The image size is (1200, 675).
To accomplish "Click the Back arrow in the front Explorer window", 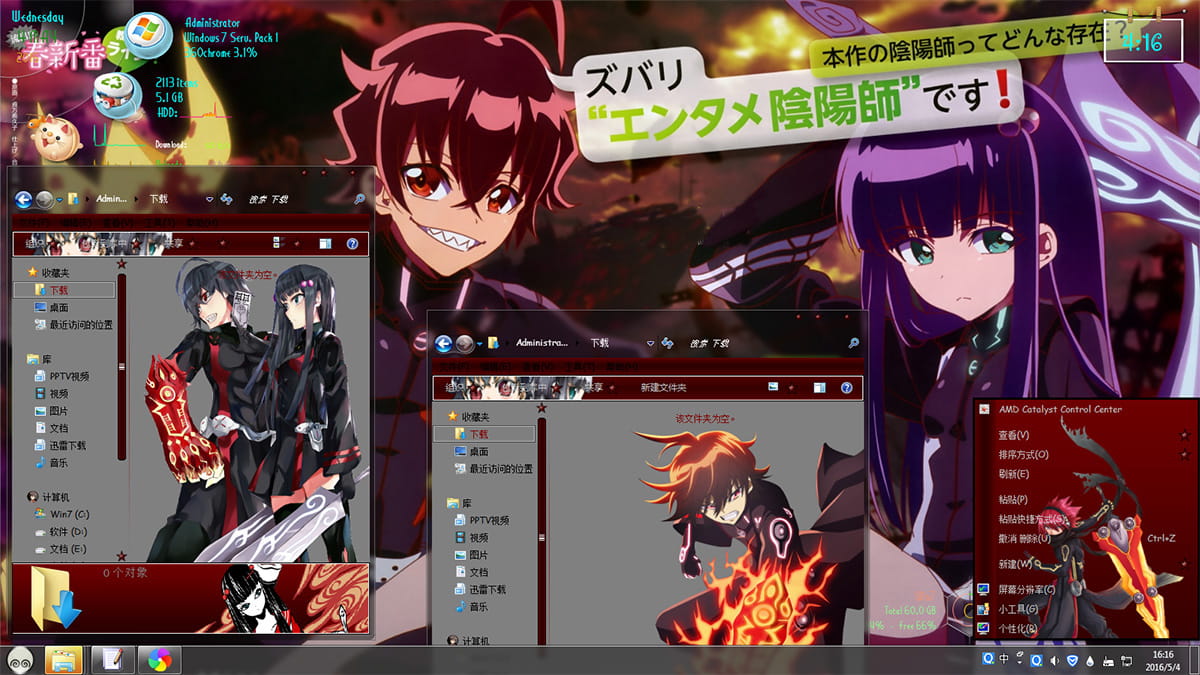I will tap(444, 342).
